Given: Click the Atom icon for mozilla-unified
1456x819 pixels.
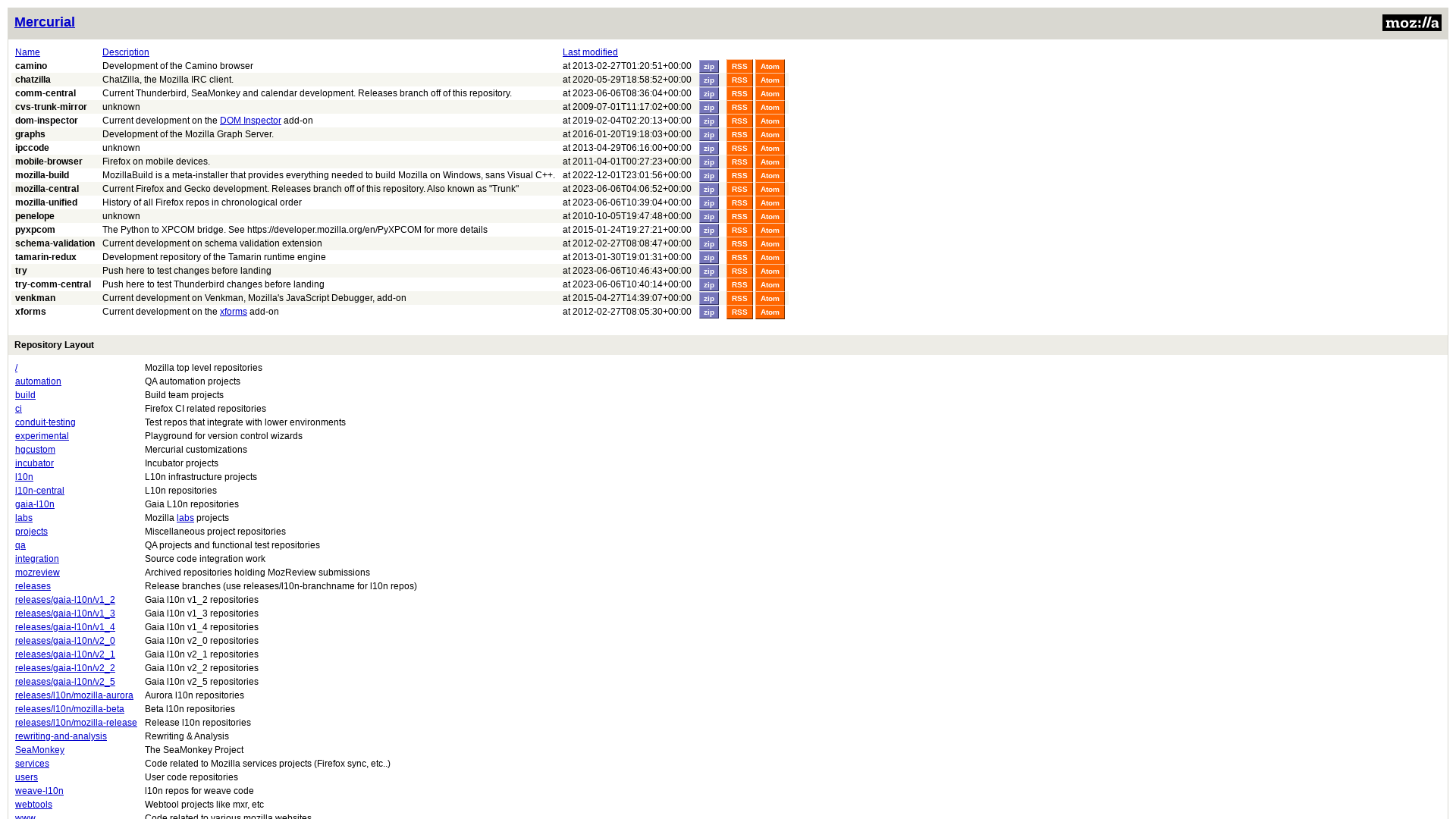Looking at the screenshot, I should tap(770, 203).
